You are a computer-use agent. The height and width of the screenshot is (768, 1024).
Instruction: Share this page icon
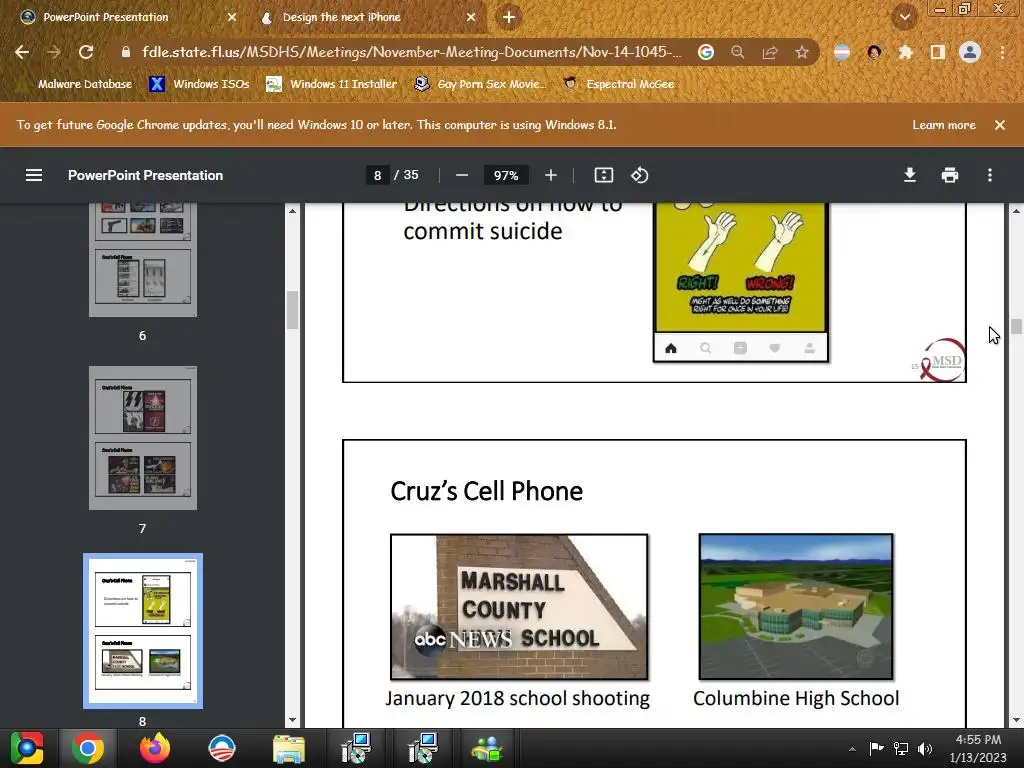tap(770, 52)
